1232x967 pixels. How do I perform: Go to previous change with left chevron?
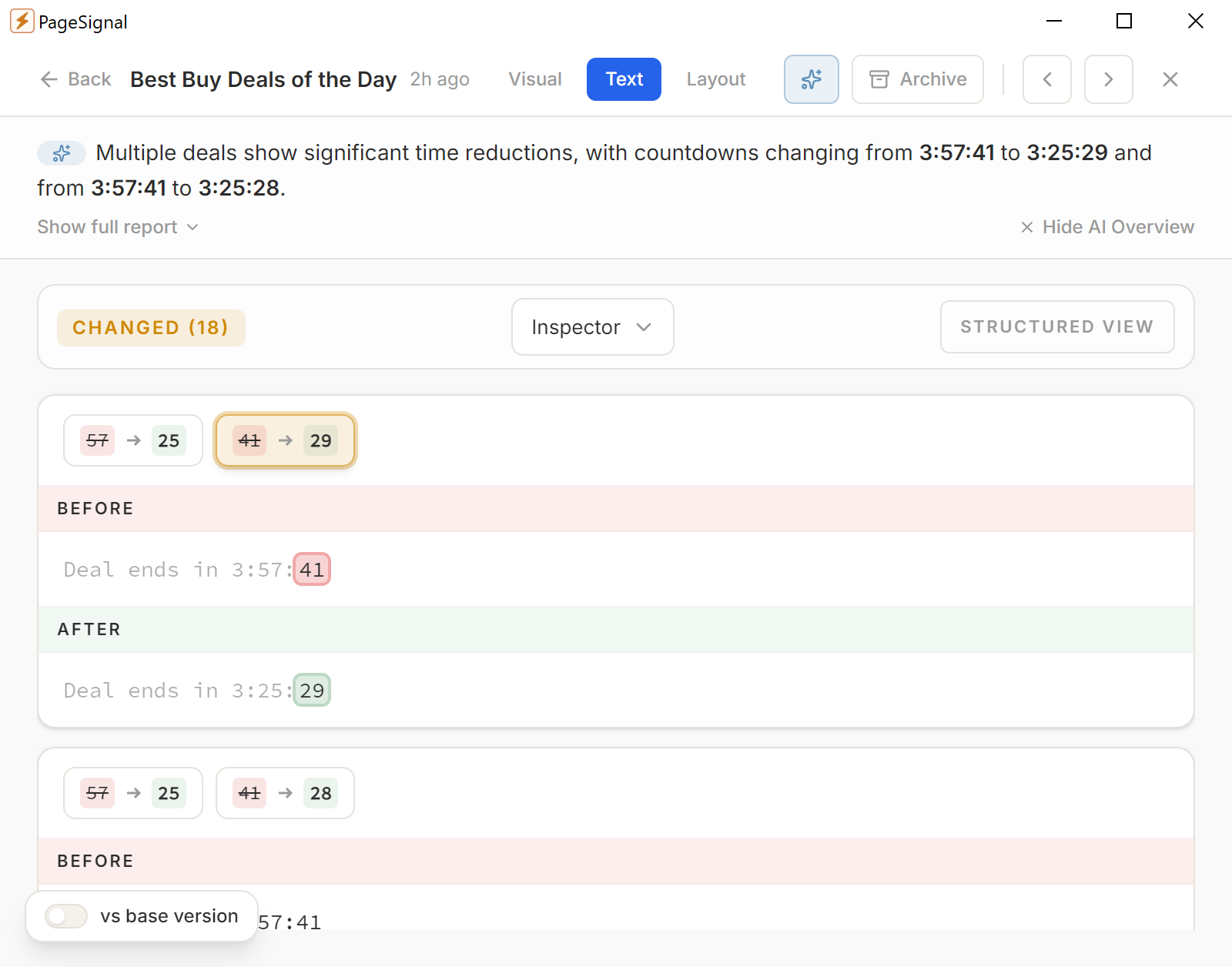pyautogui.click(x=1047, y=79)
